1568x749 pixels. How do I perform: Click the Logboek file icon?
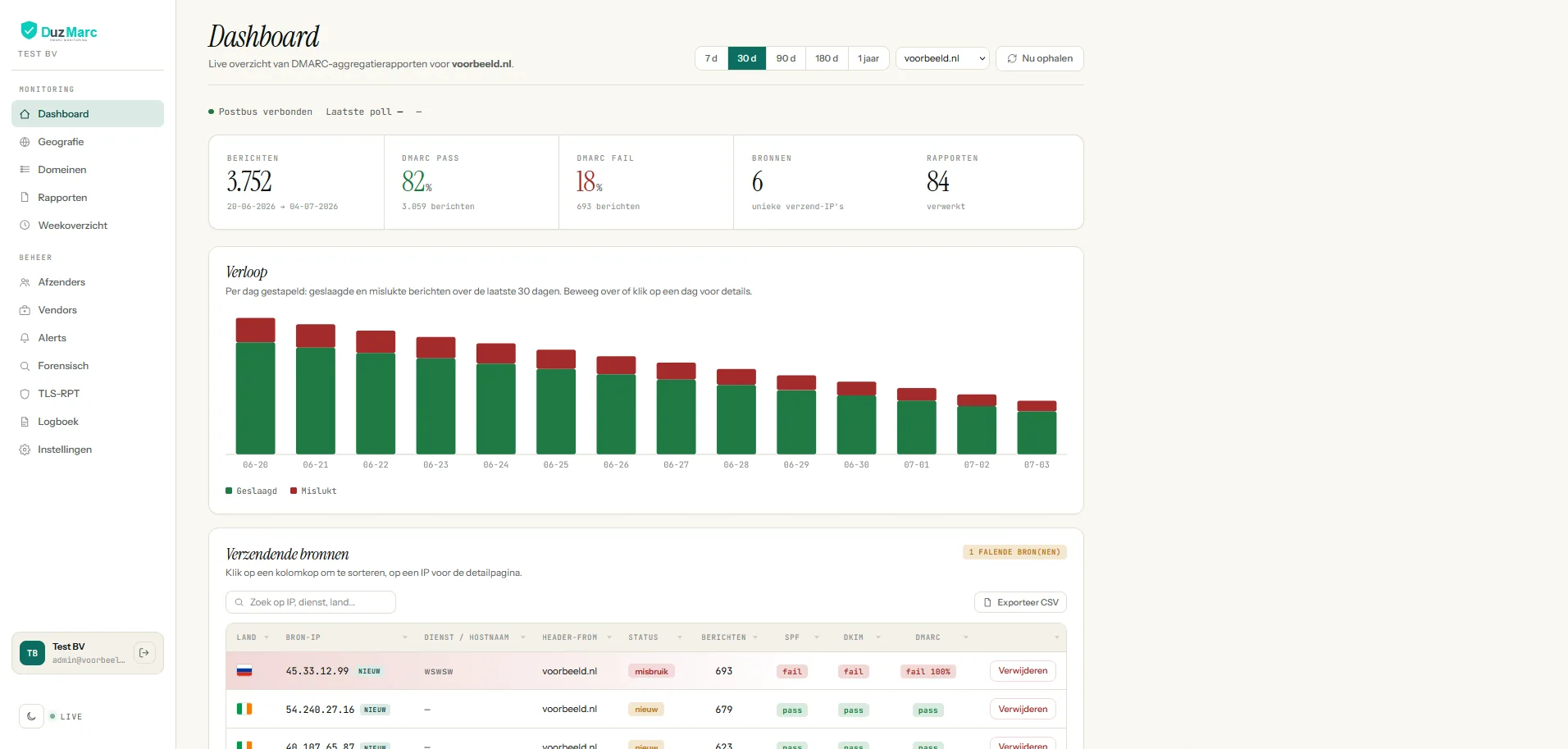pyautogui.click(x=25, y=422)
